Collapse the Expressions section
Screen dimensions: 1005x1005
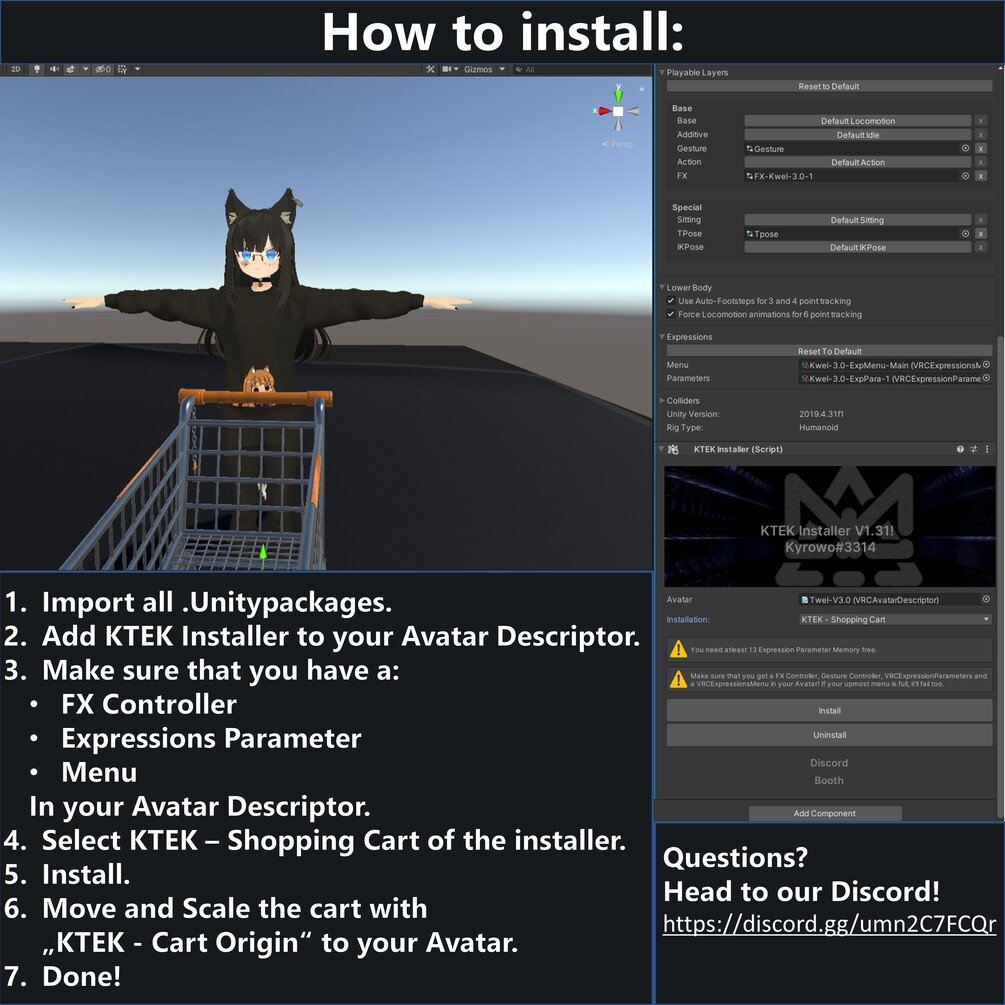point(662,336)
